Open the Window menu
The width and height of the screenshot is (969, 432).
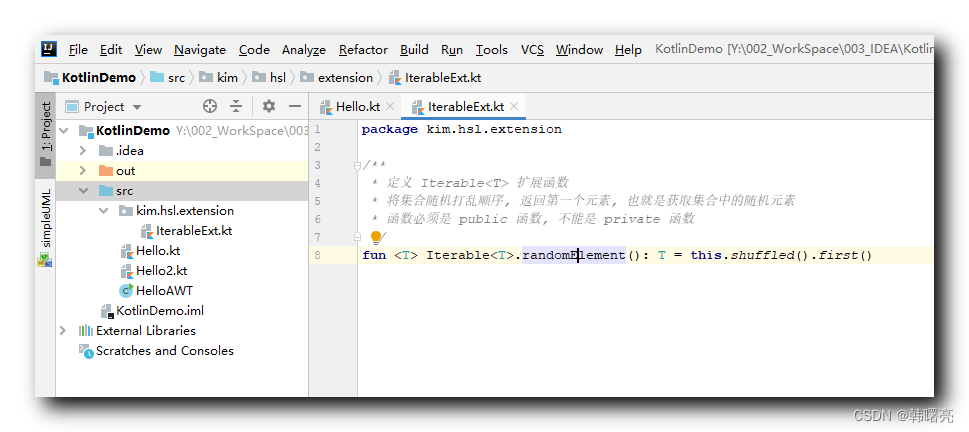(579, 50)
